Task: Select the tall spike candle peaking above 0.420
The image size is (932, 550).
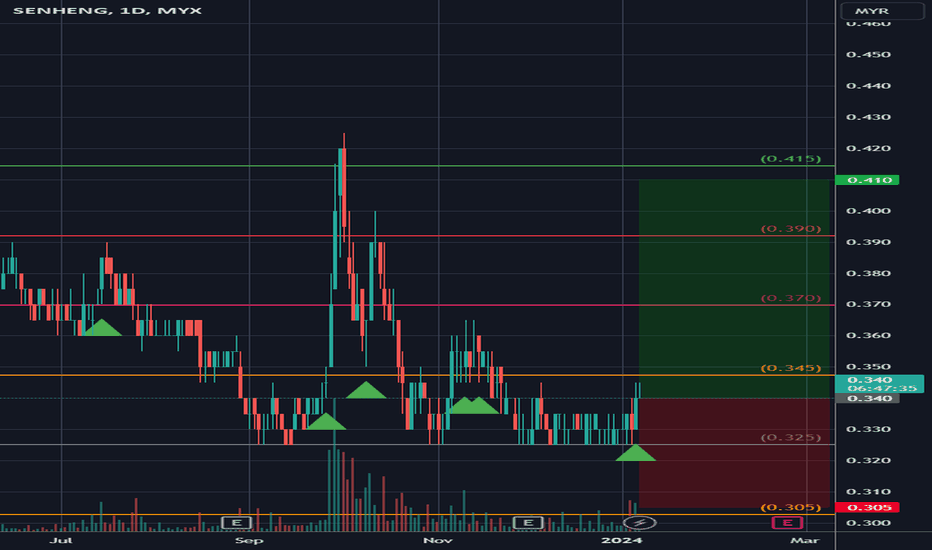Action: (344, 187)
